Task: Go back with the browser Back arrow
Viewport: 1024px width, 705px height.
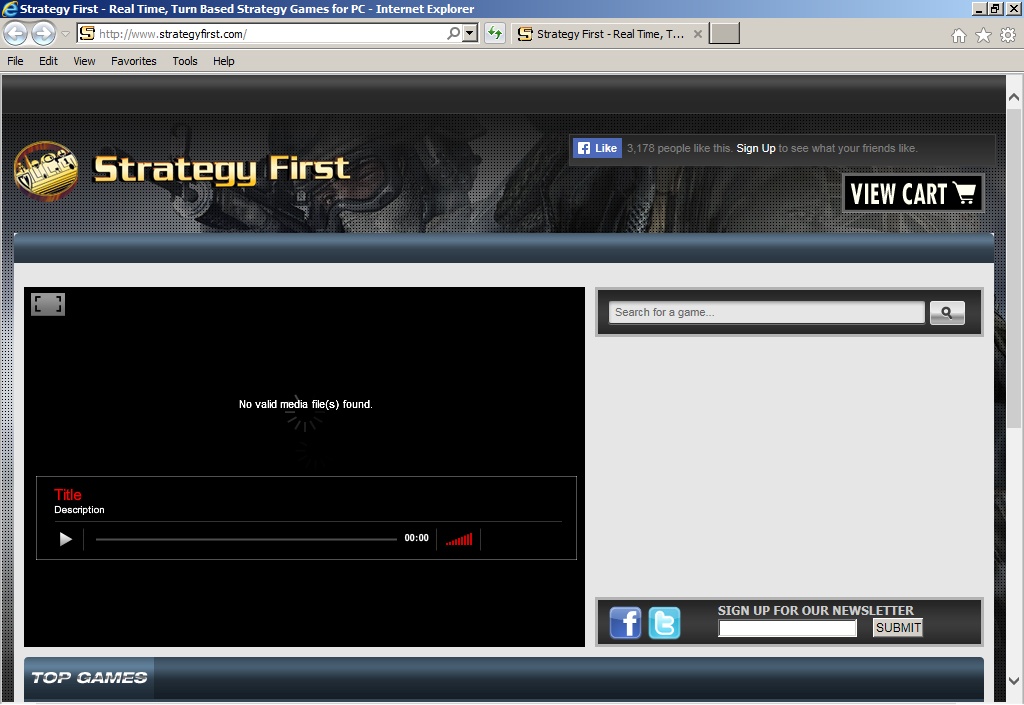Action: coord(16,33)
